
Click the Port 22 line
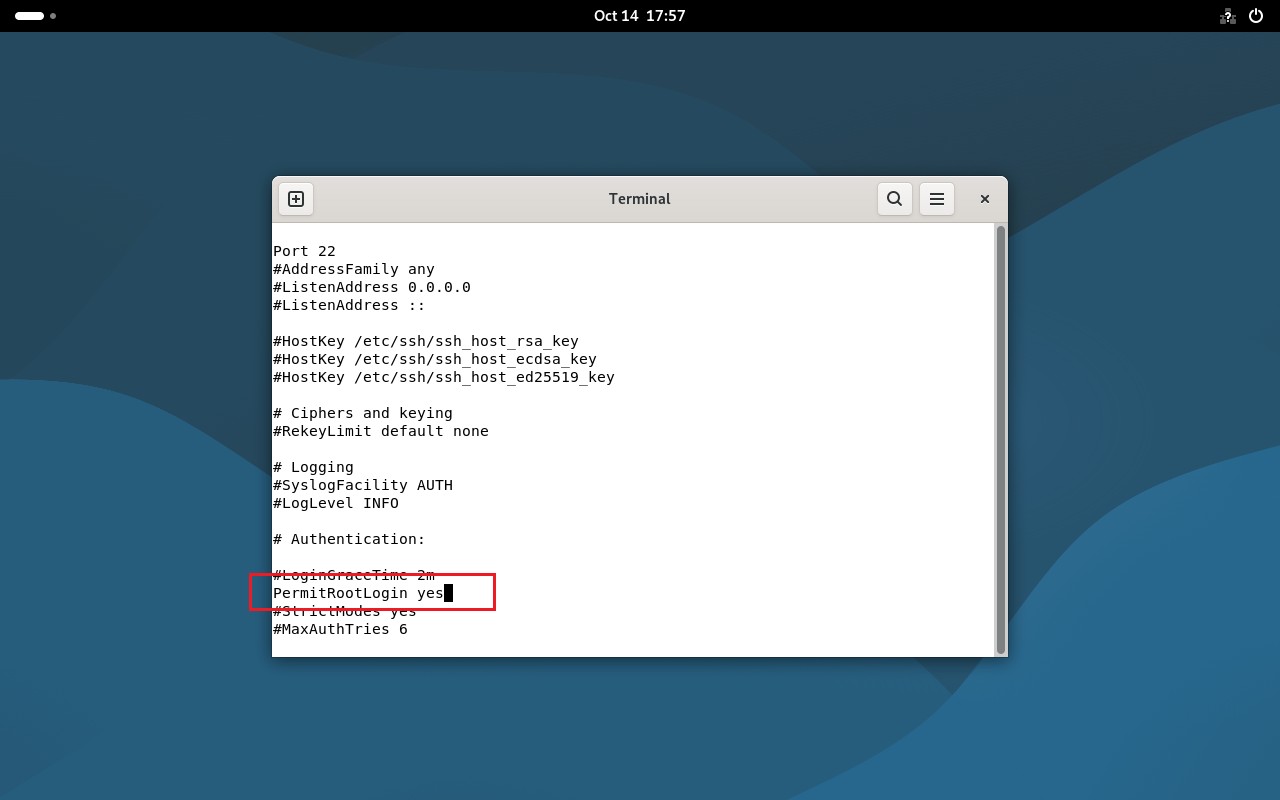pos(304,251)
